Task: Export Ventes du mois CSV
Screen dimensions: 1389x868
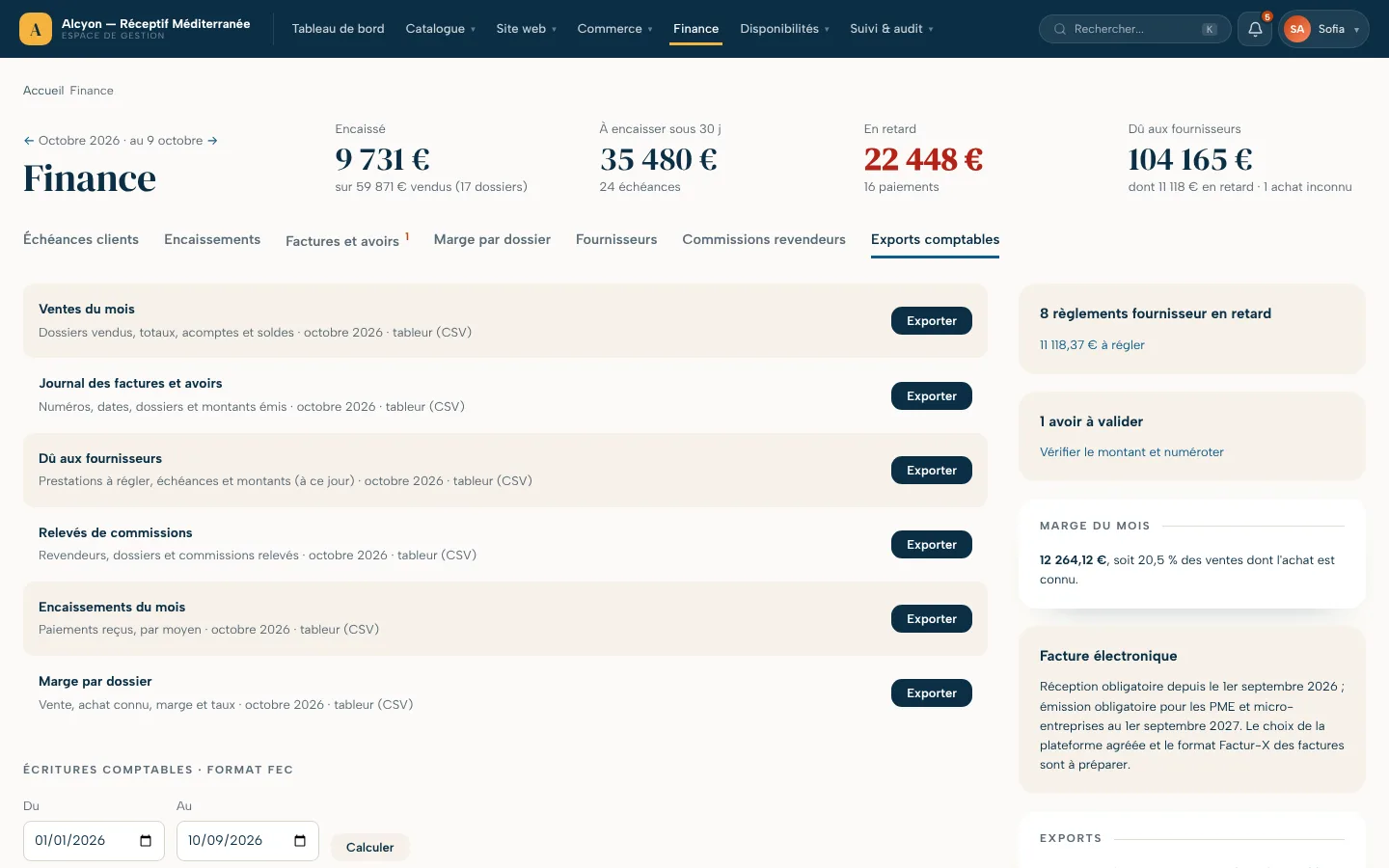Action: (932, 321)
